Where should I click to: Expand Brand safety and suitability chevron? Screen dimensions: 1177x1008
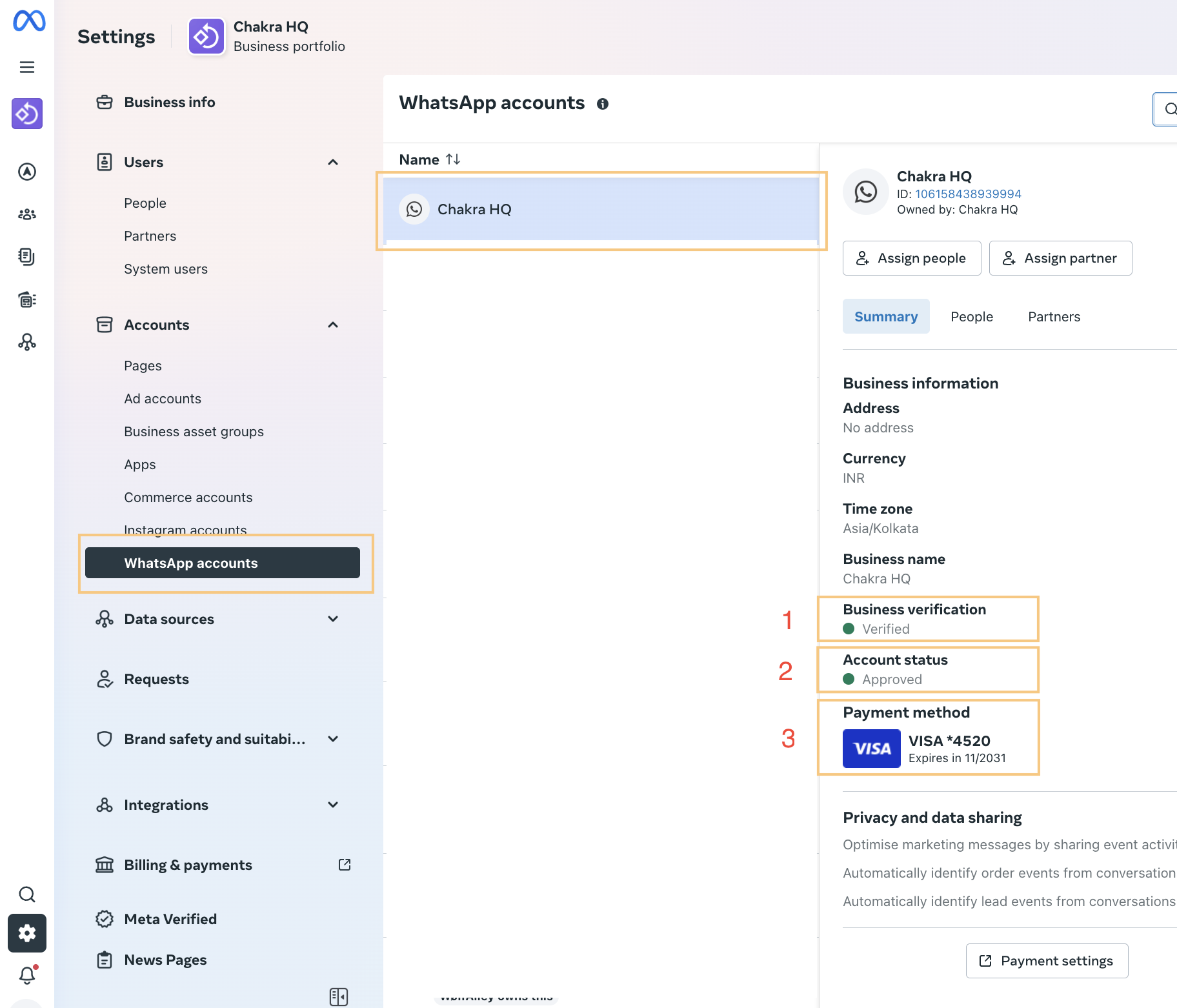coord(333,739)
